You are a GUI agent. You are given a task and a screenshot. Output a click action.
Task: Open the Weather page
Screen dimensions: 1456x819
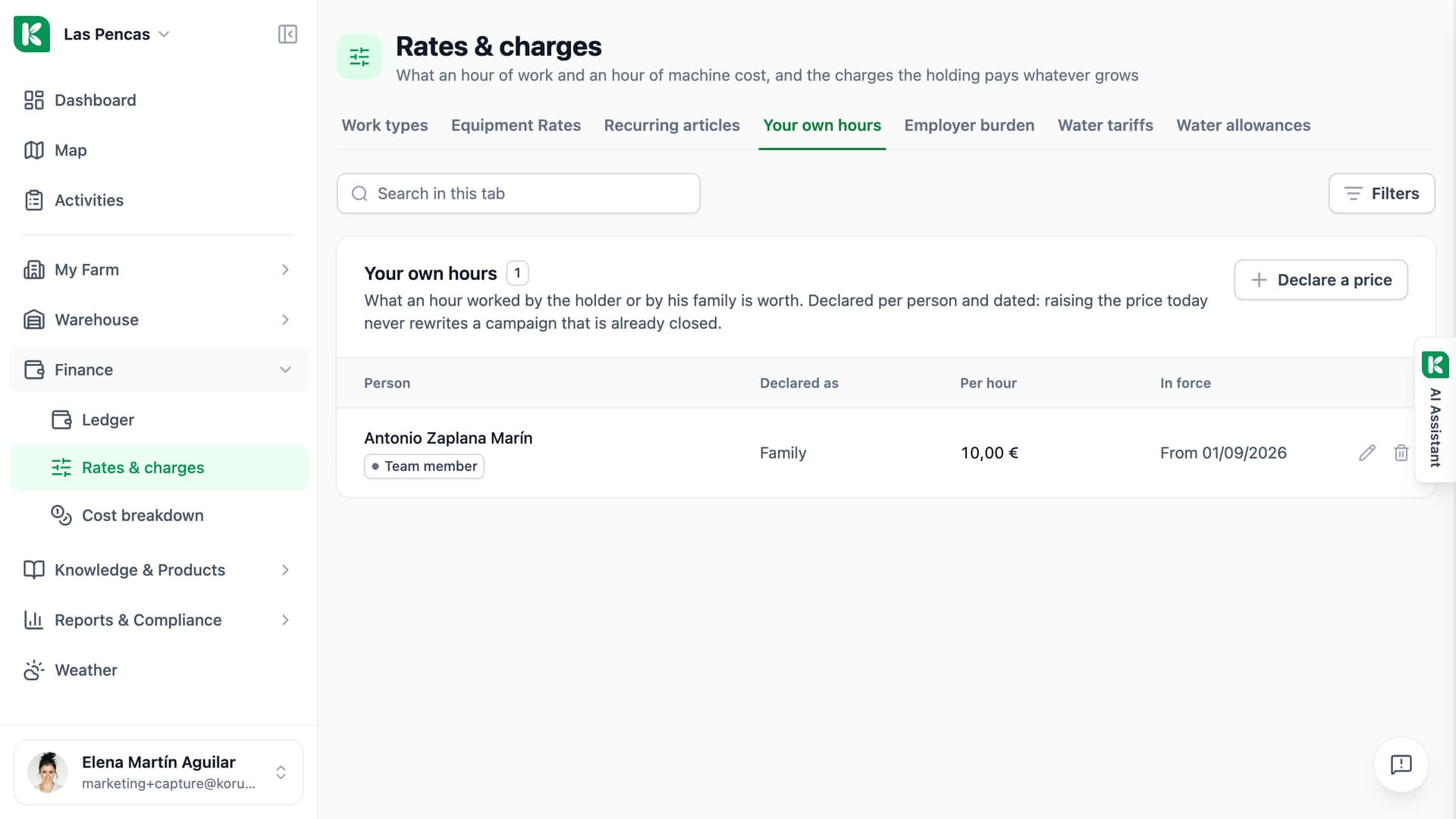158,670
